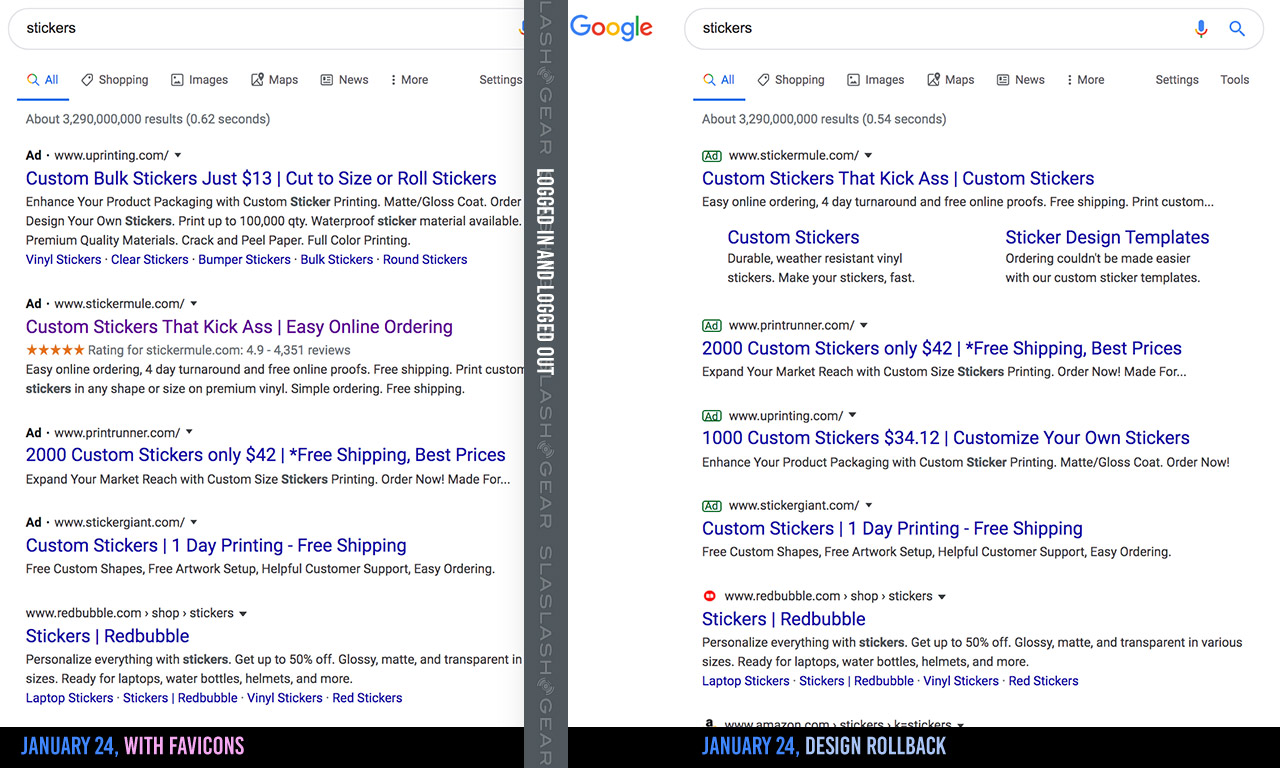1280x768 pixels.
Task: Select All tab in right search page
Action: pos(719,80)
